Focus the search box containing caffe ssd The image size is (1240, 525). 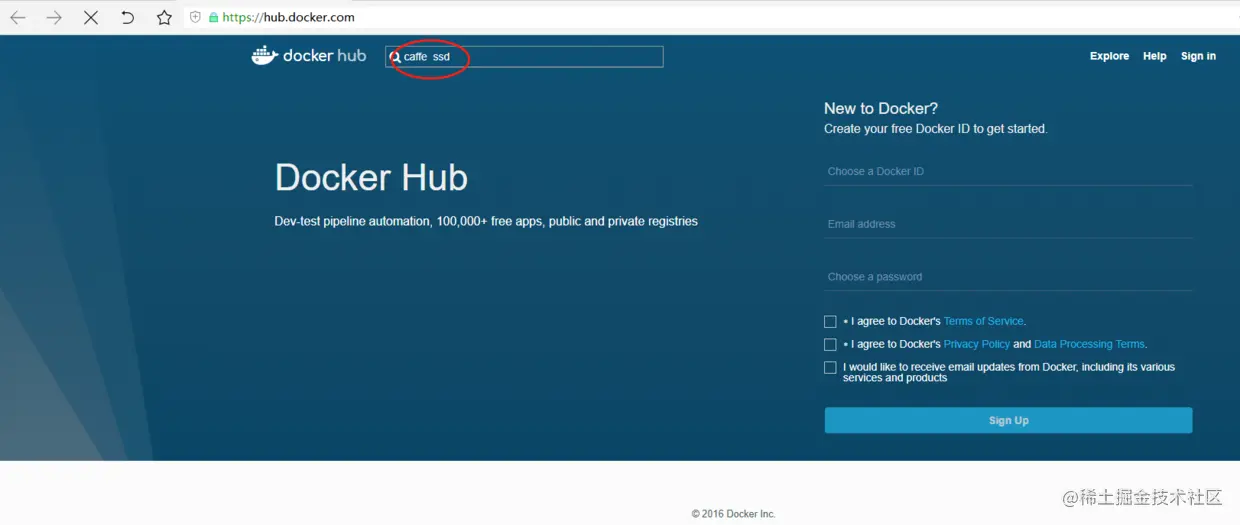[524, 57]
